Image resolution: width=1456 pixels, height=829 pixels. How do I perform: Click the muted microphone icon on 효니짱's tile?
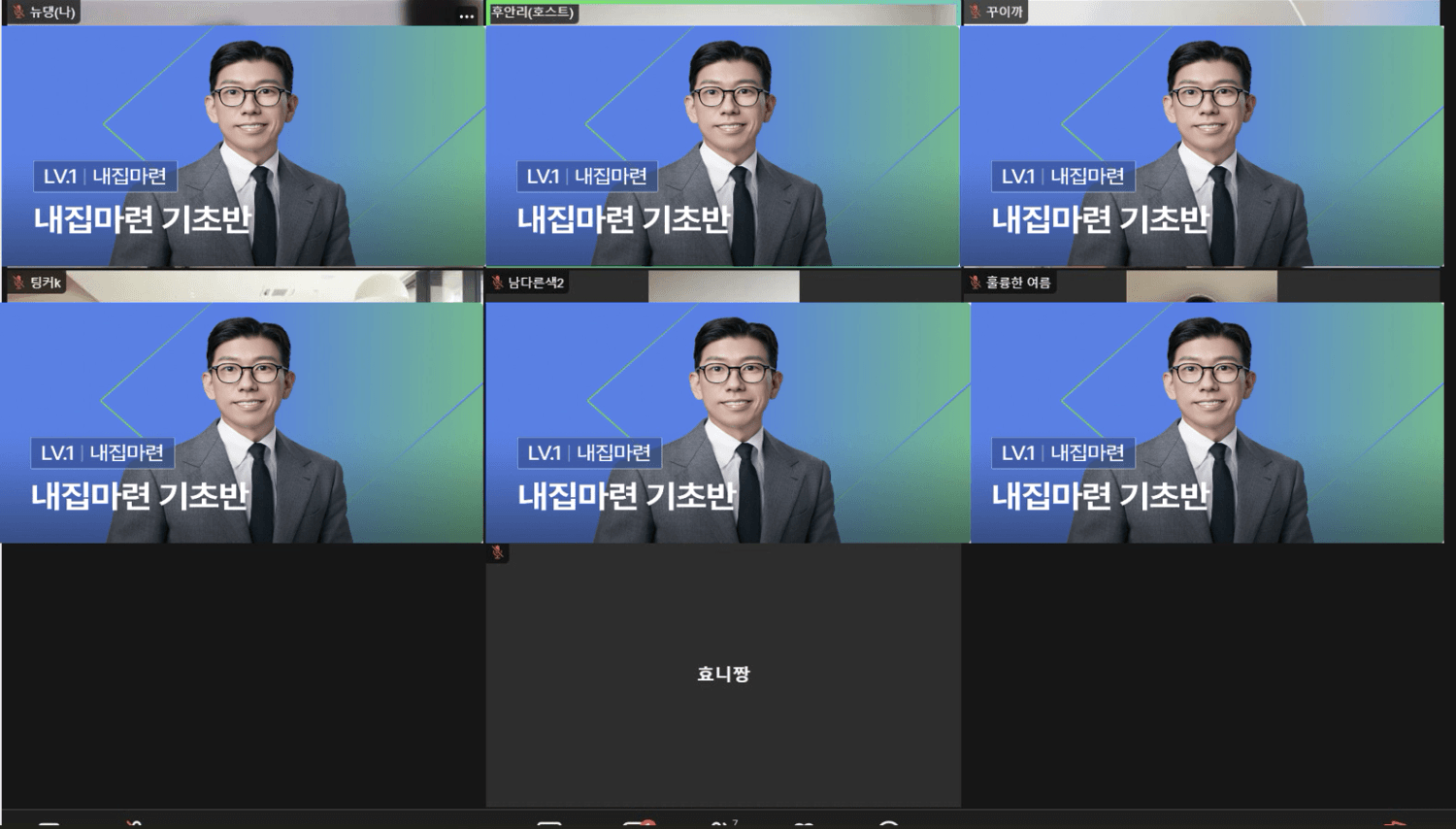tap(497, 552)
